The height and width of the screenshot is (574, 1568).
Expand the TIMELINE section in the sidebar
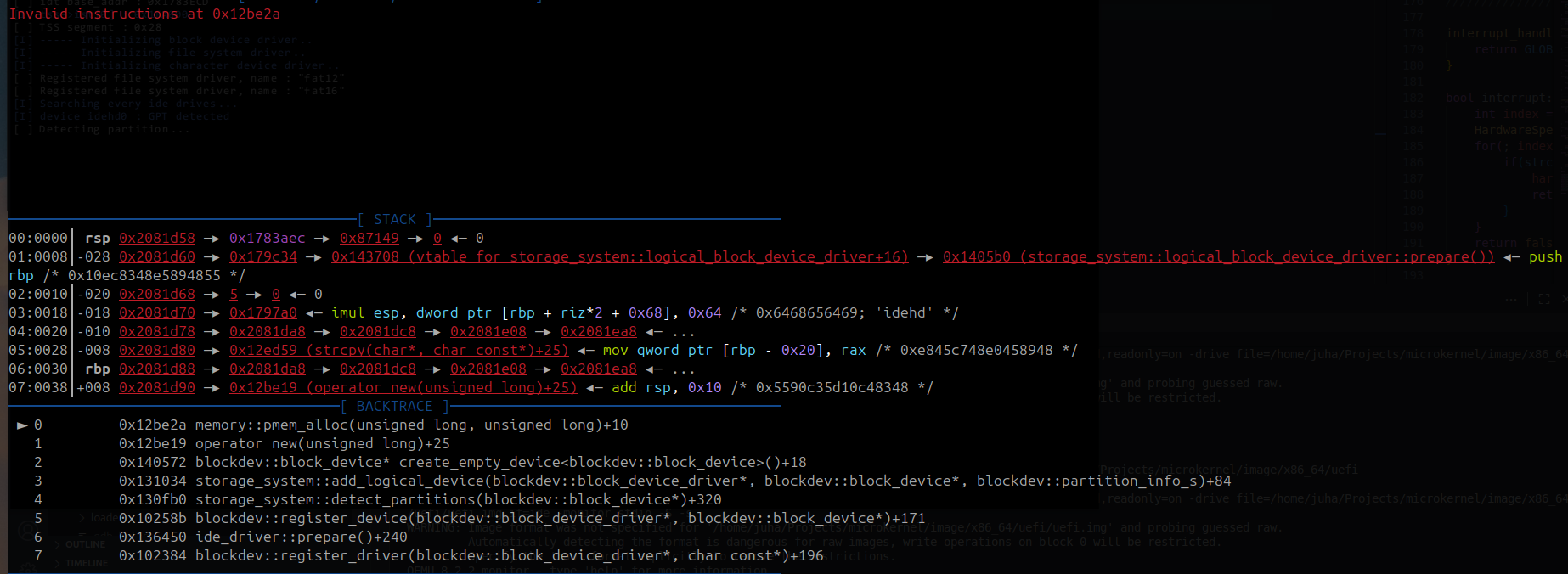tap(86, 563)
